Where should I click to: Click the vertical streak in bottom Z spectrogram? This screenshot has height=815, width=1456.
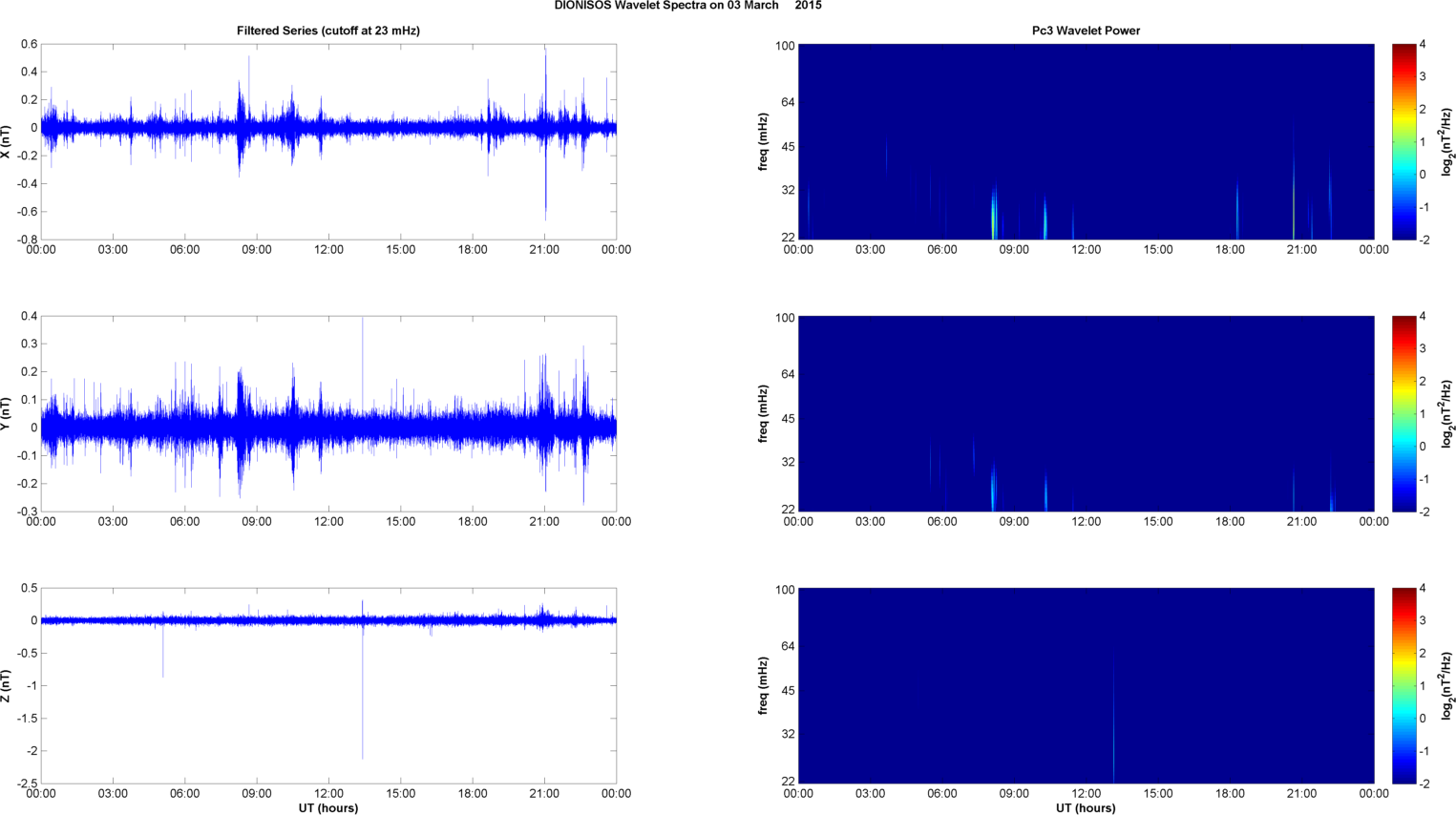pos(1113,716)
